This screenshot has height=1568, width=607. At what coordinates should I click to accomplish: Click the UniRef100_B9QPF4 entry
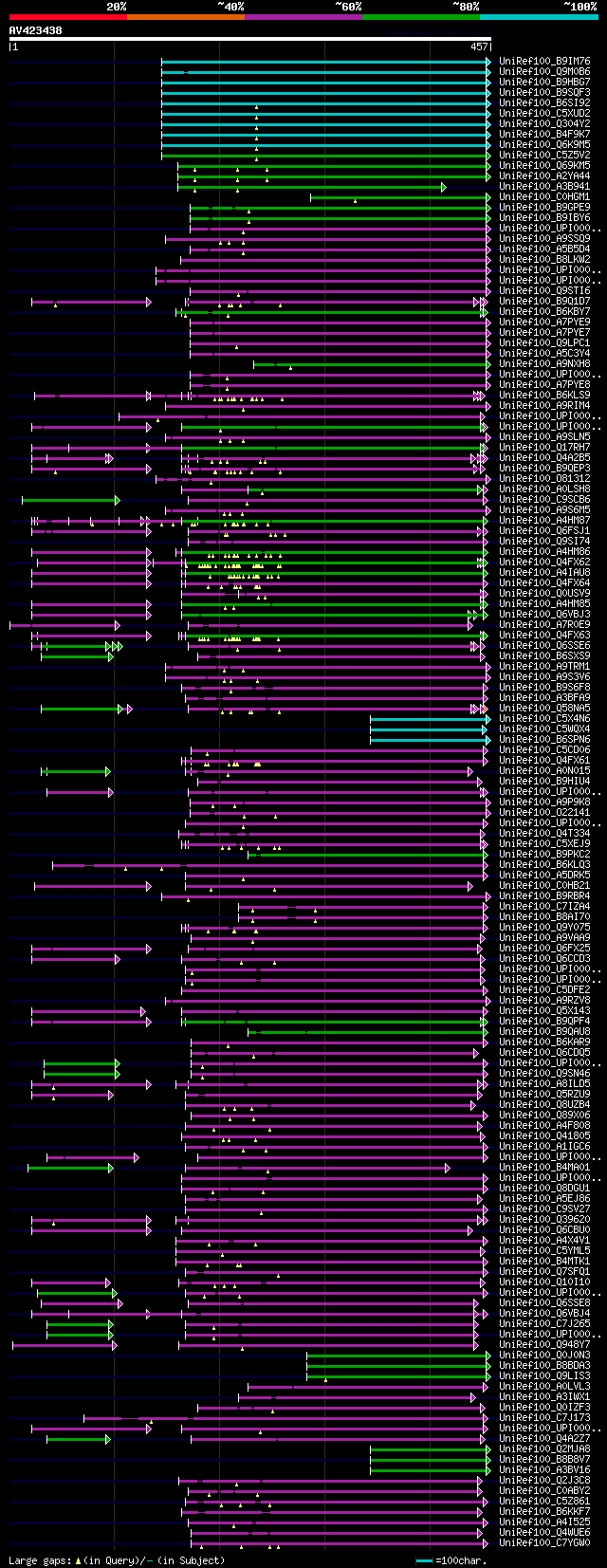[544, 1022]
